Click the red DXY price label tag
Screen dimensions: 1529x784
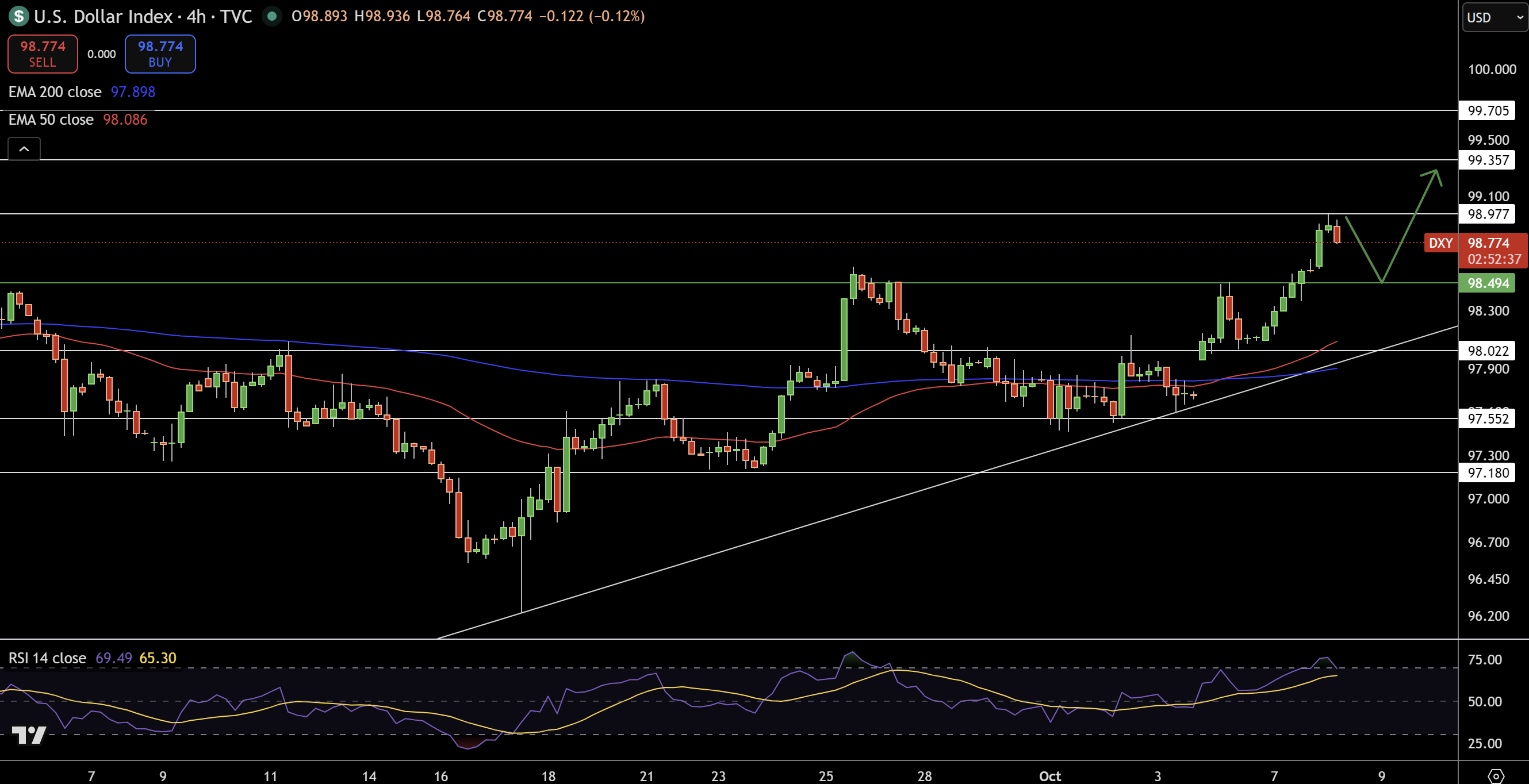coord(1440,243)
